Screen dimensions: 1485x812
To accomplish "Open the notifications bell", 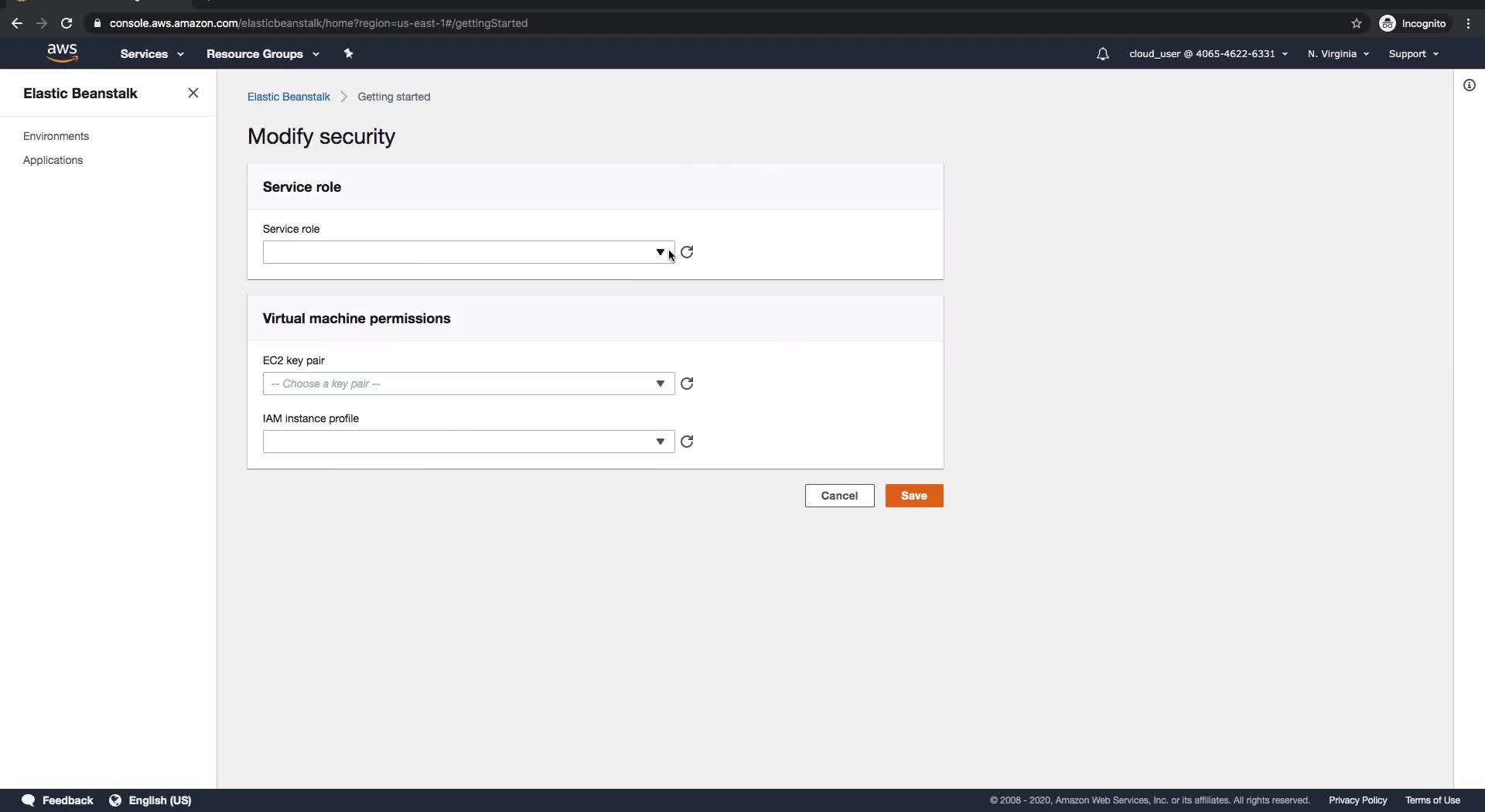I will 1102,54.
